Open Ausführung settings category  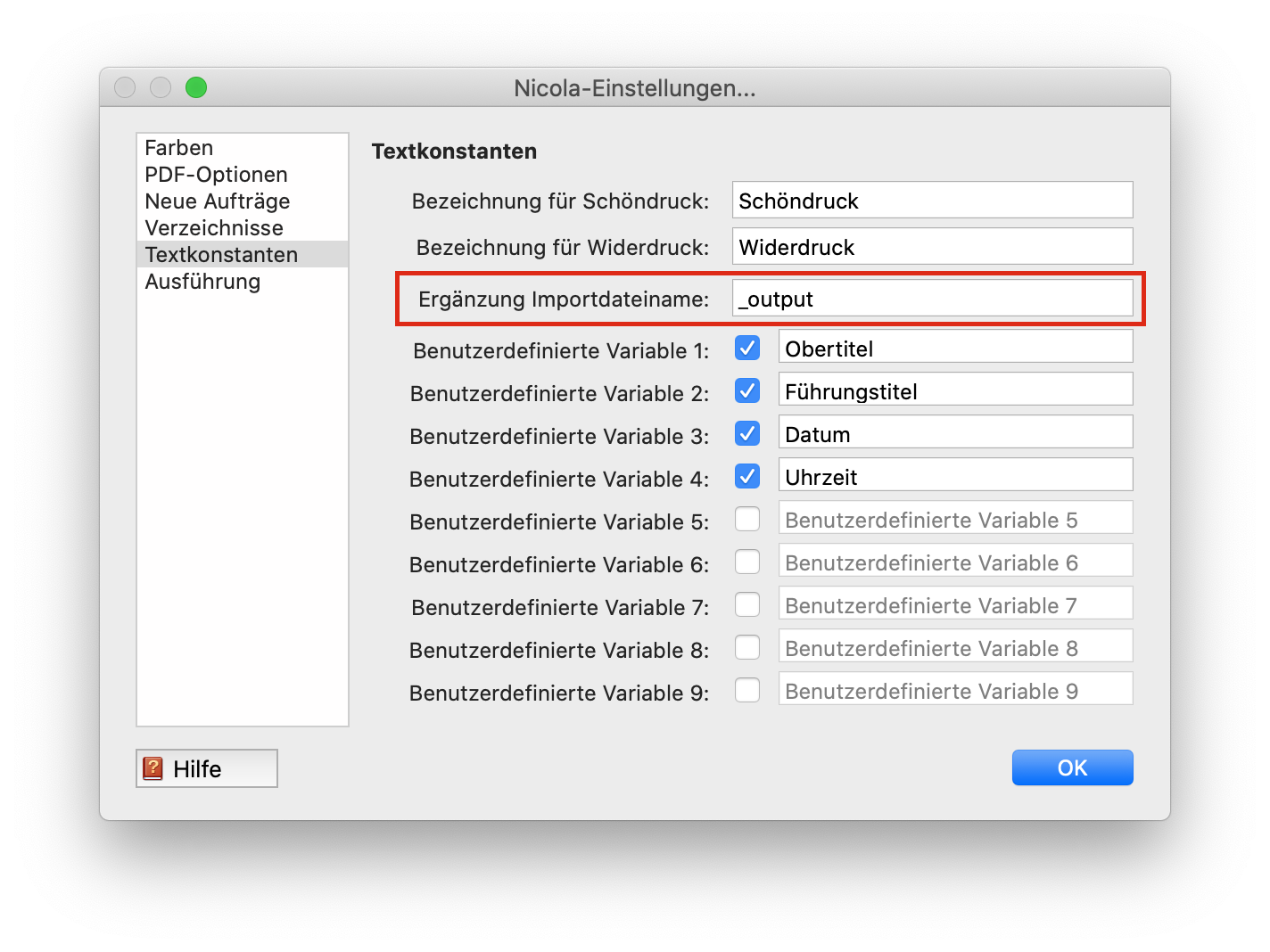tap(242, 281)
